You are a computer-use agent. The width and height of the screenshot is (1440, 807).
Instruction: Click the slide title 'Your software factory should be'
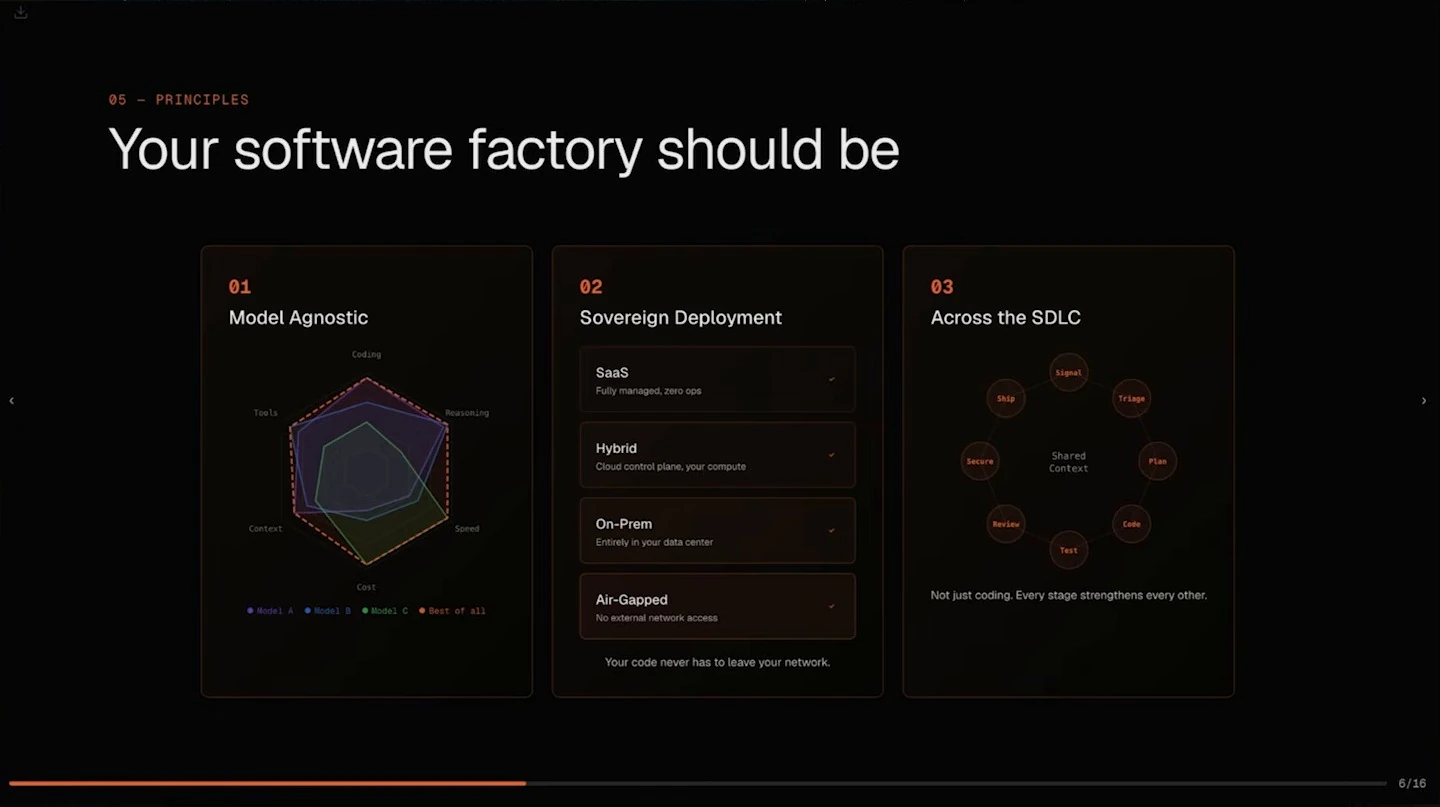point(503,150)
